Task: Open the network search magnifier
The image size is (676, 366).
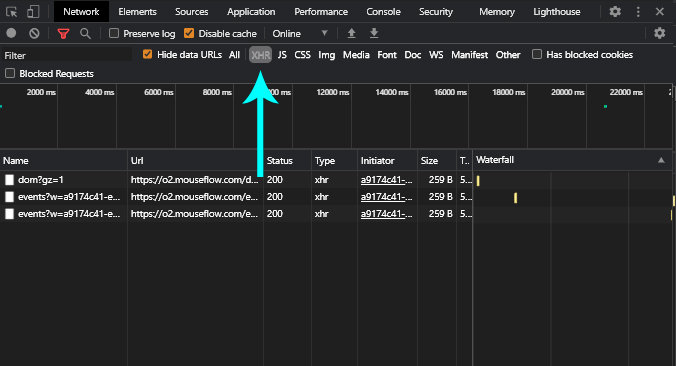Action: point(85,33)
